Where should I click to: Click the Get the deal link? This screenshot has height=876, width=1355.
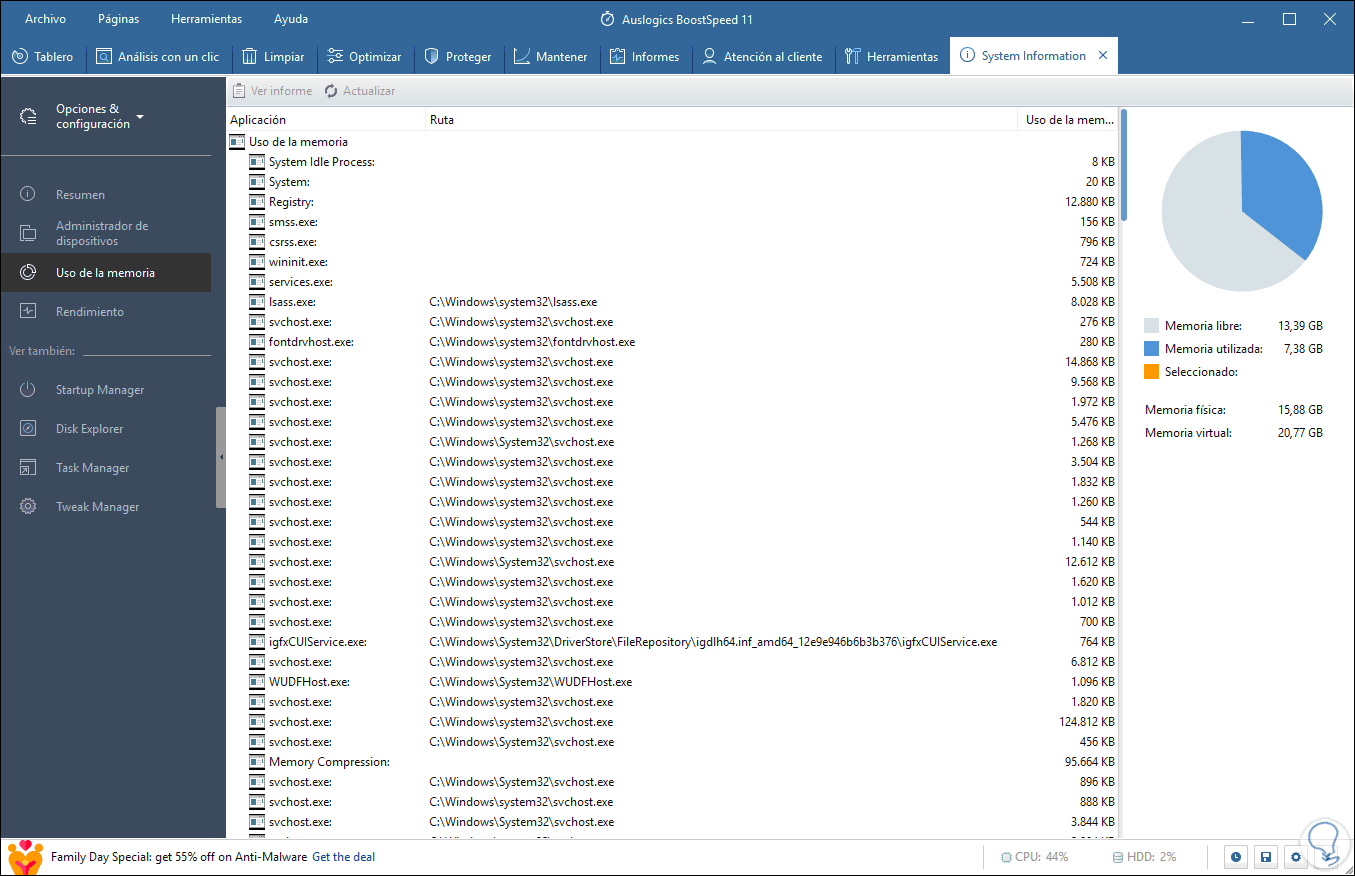(x=343, y=857)
